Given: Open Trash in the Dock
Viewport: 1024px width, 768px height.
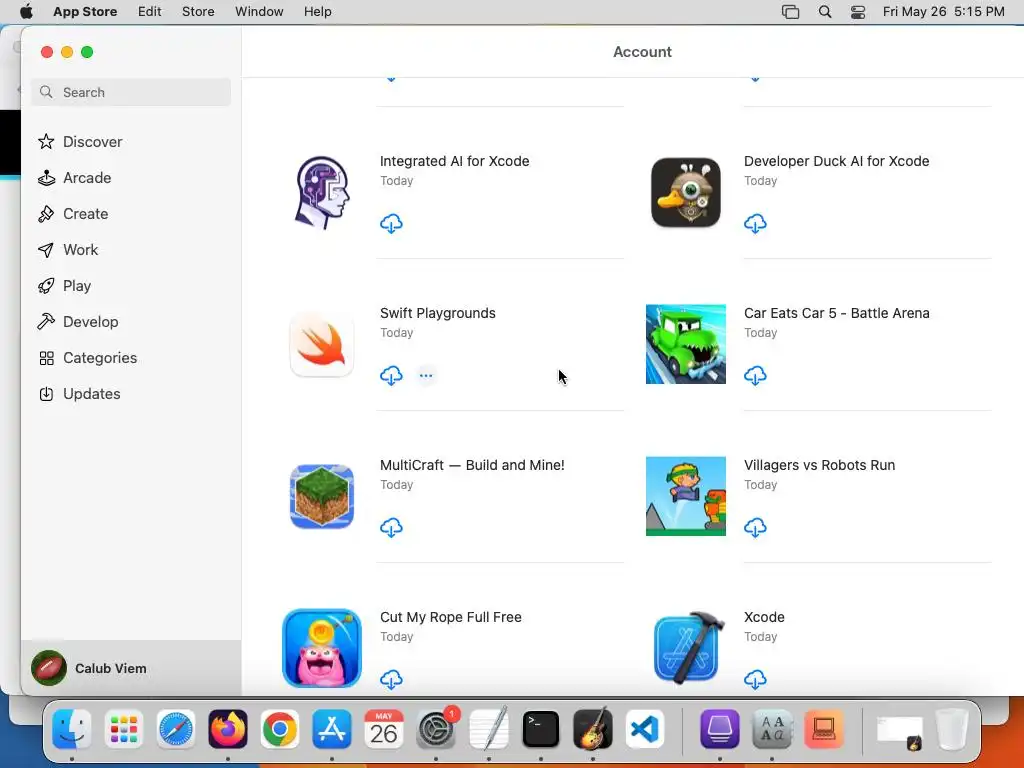Looking at the screenshot, I should [x=952, y=729].
